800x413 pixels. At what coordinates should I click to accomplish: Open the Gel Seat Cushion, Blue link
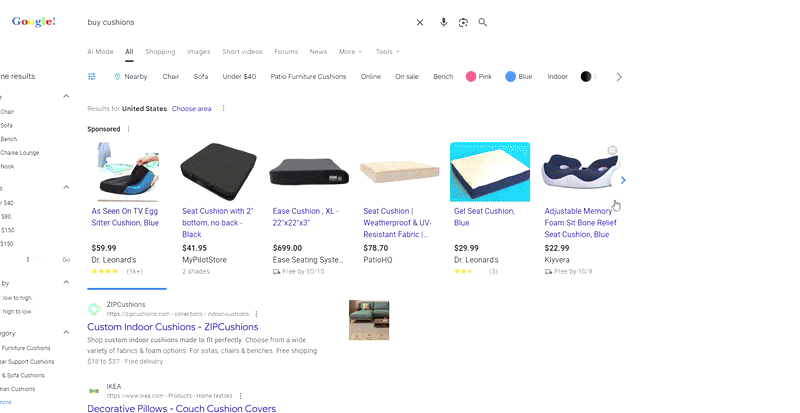[x=484, y=217]
